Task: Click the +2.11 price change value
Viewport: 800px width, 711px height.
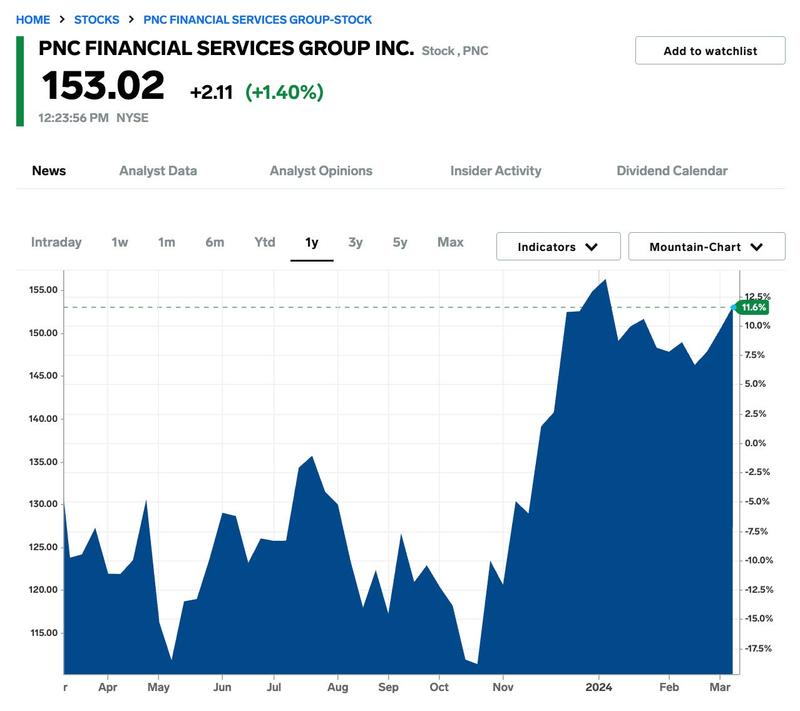Action: click(x=211, y=92)
